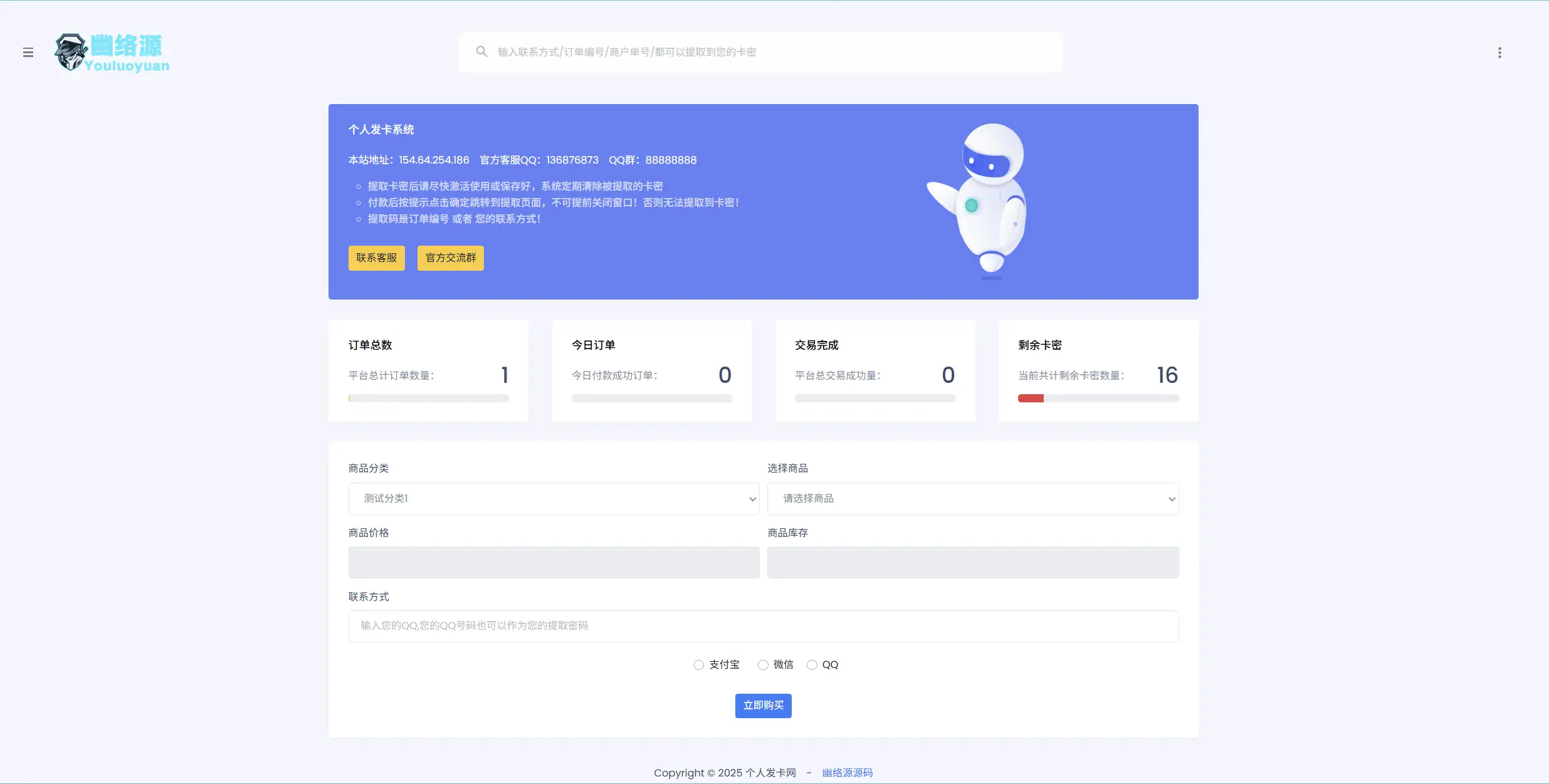Open the 商品分类 dropdown showing 测试分类1
The width and height of the screenshot is (1549, 784).
(554, 498)
